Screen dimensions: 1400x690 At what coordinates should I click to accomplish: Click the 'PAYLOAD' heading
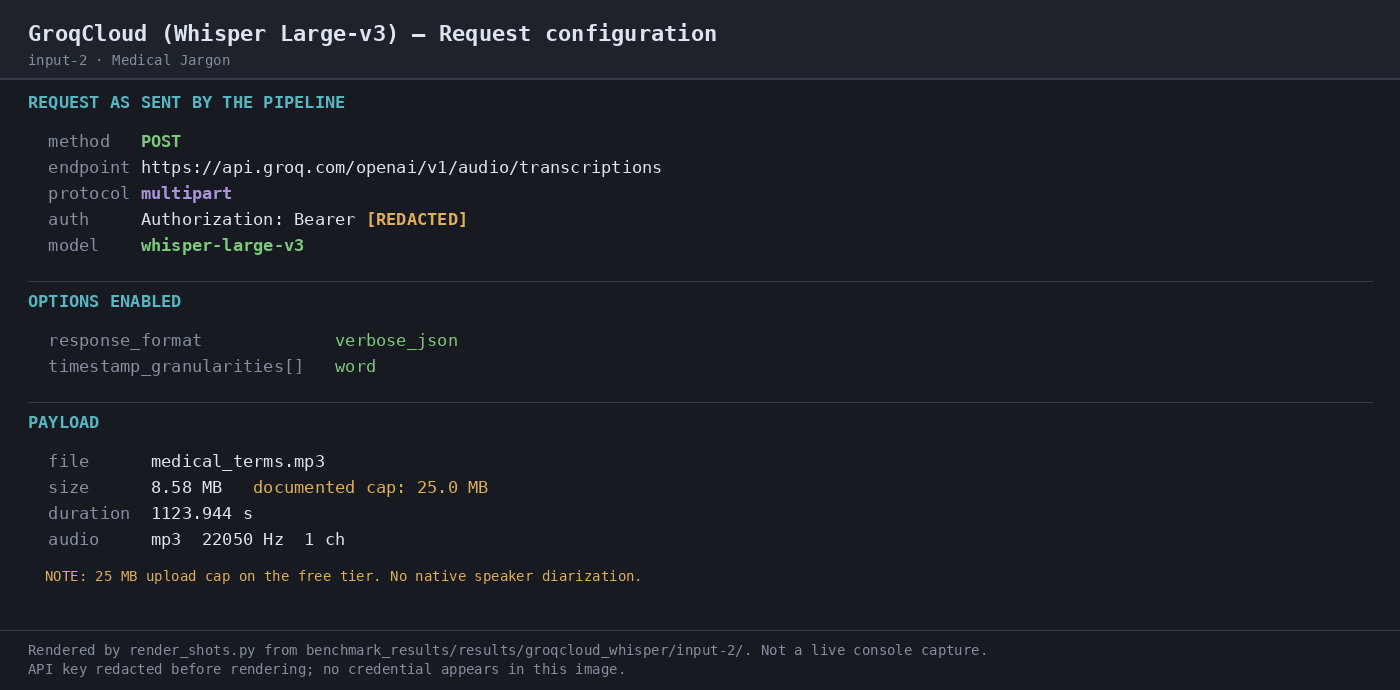63,423
